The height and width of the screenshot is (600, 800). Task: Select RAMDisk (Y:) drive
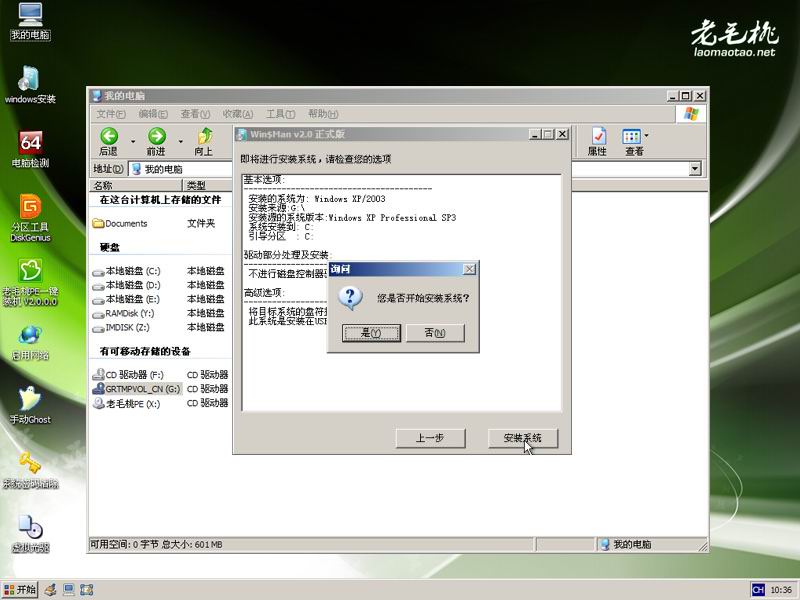click(123, 313)
